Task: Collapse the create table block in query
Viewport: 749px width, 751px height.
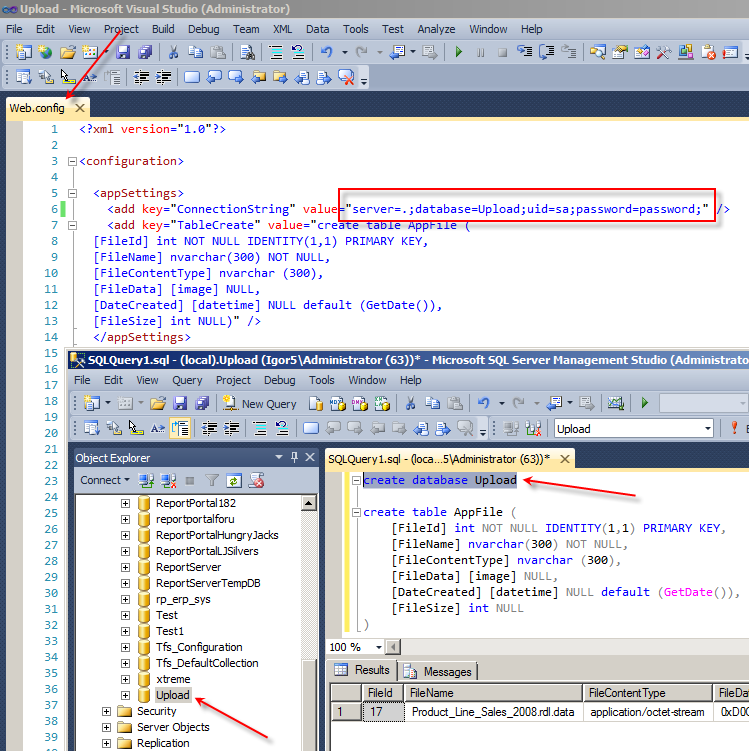Action: tap(356, 512)
